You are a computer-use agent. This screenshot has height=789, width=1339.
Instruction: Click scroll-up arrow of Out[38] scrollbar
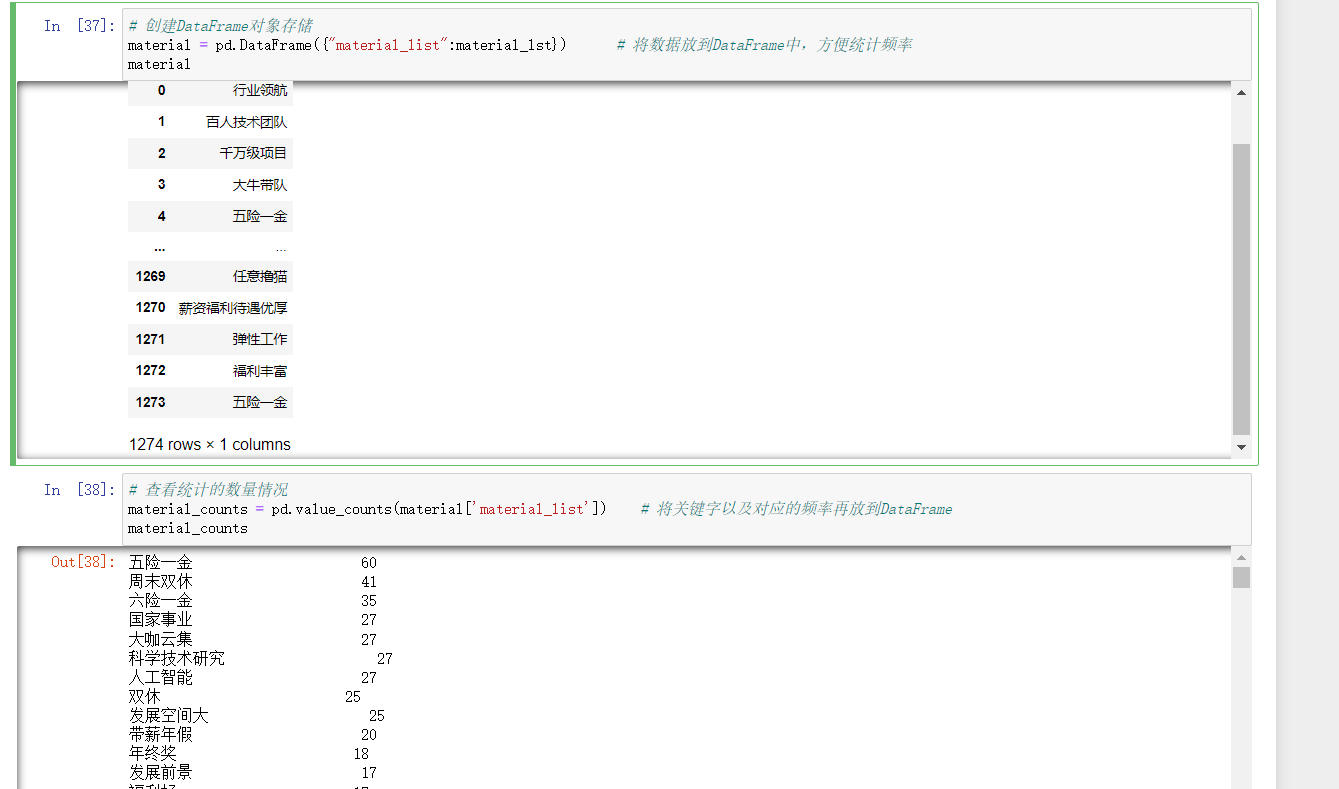coord(1241,558)
